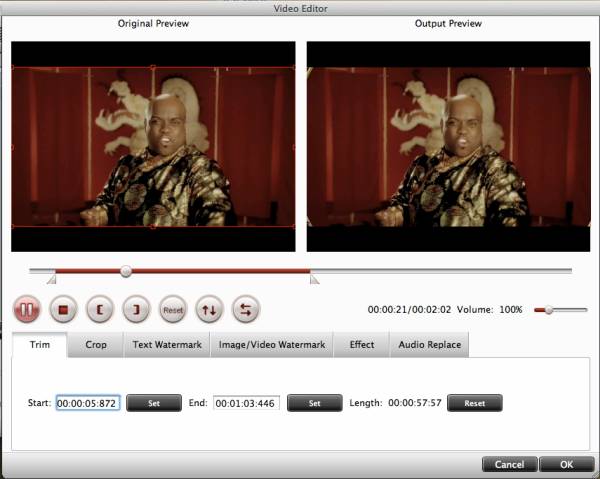The width and height of the screenshot is (600, 479).
Task: Click the playhead knob on the timeline
Action: coord(126,271)
